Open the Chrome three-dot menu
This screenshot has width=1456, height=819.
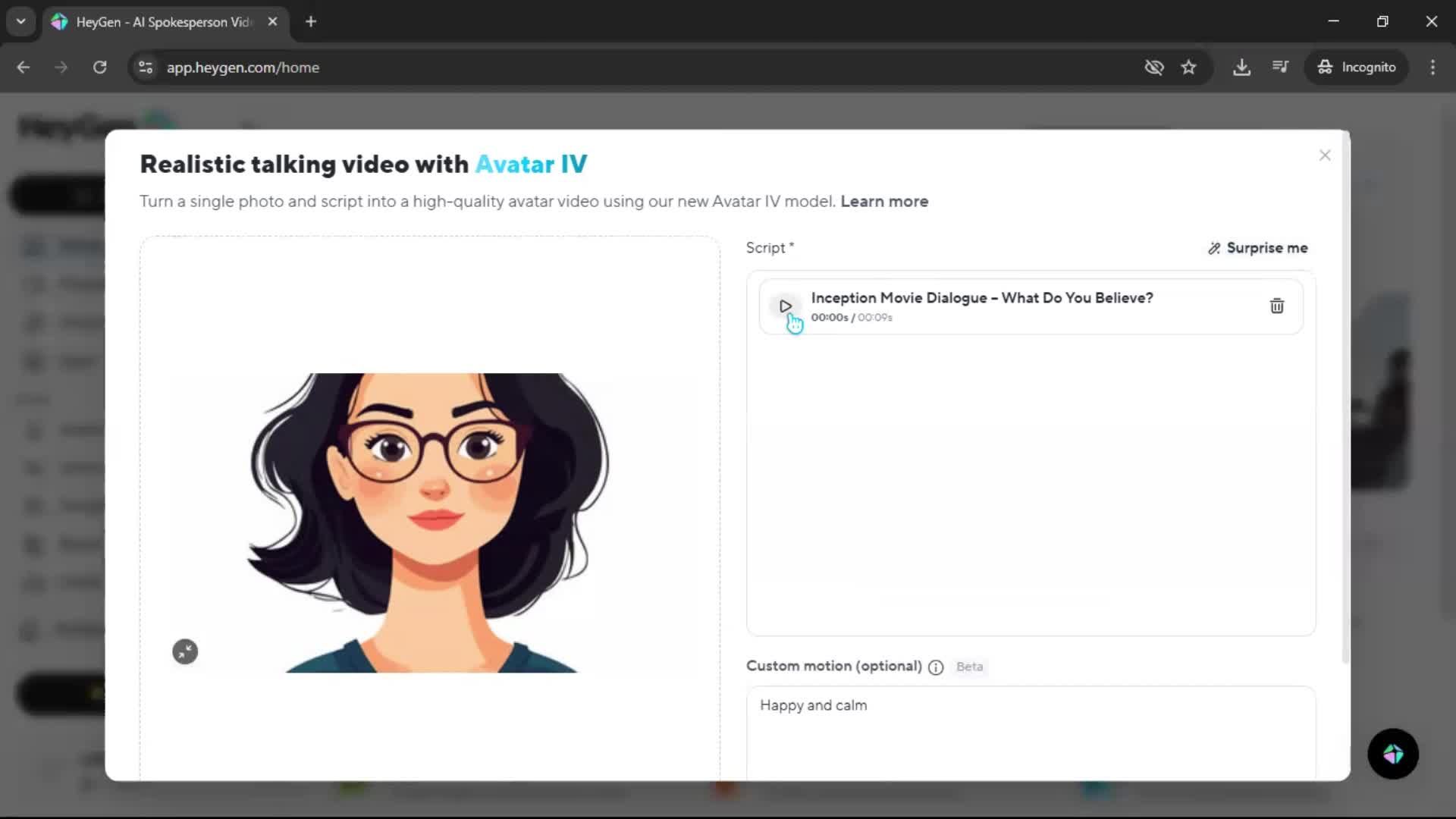tap(1432, 67)
